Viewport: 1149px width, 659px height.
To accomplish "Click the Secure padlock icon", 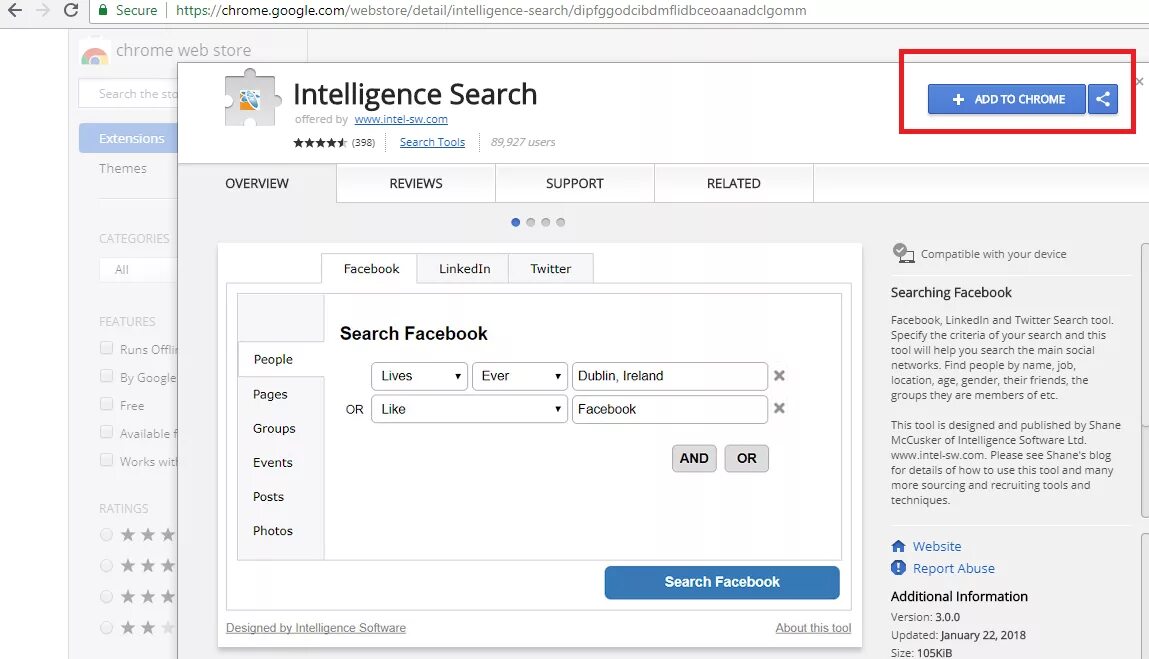I will 103,10.
